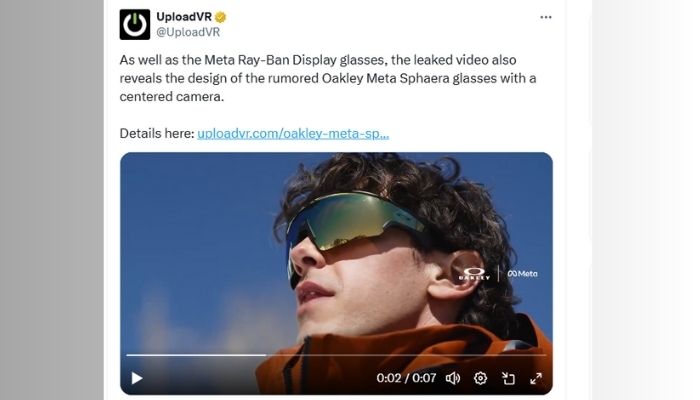Image resolution: width=700 pixels, height=400 pixels.
Task: Click the @UploadVR handle
Action: [188, 32]
